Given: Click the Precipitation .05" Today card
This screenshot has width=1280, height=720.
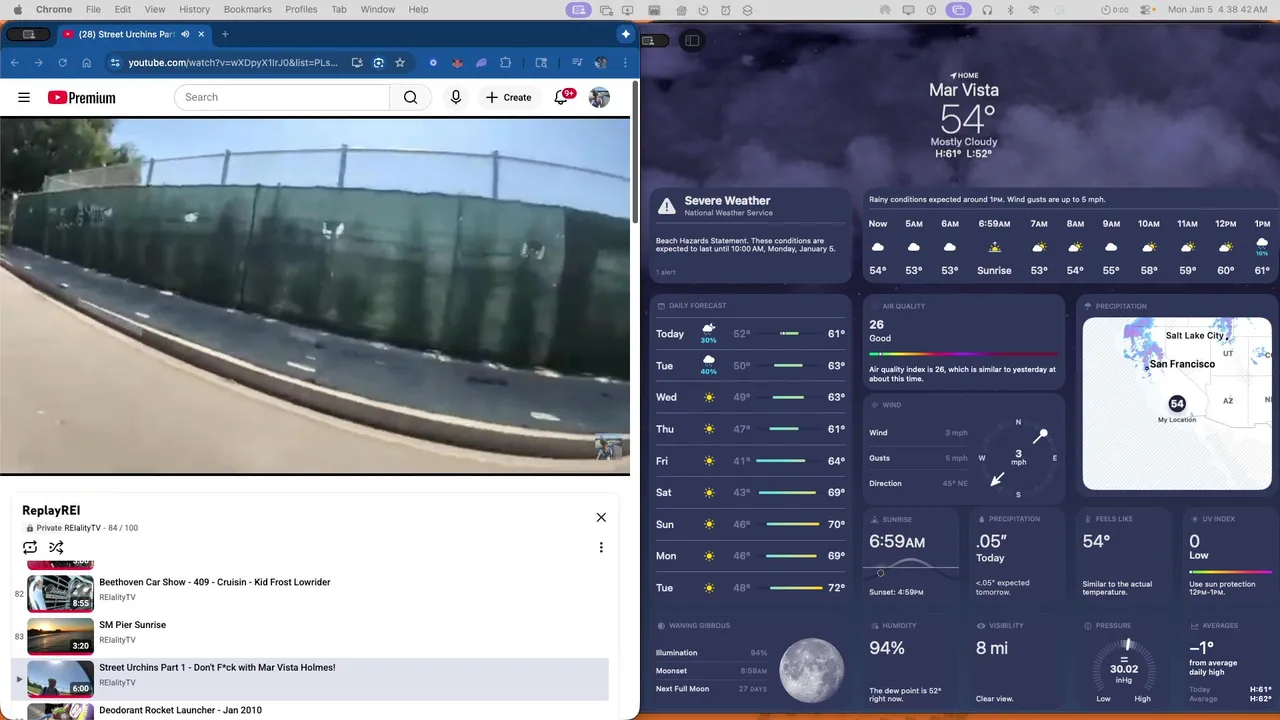Looking at the screenshot, I should [1017, 555].
